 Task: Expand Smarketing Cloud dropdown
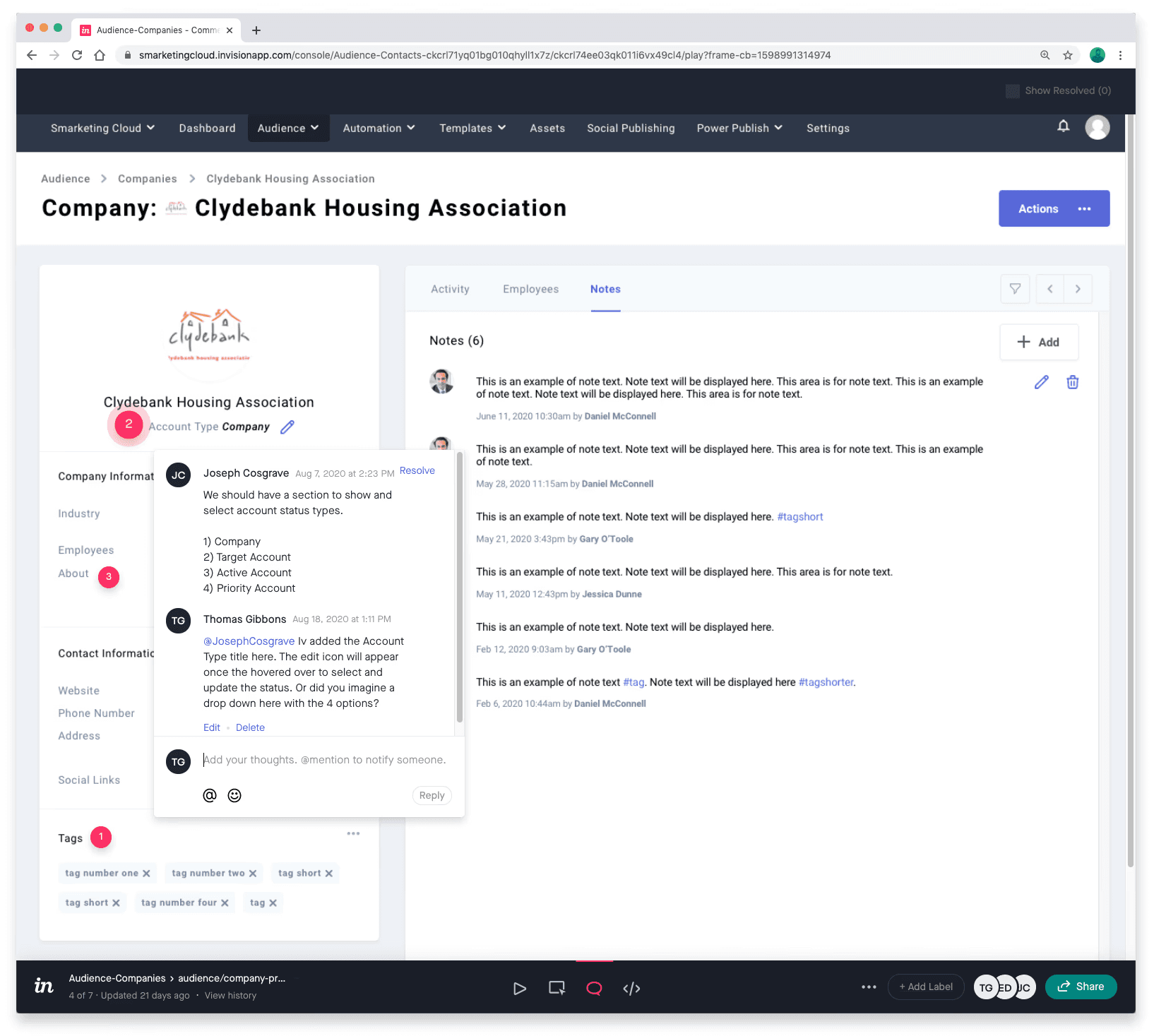[x=102, y=129]
